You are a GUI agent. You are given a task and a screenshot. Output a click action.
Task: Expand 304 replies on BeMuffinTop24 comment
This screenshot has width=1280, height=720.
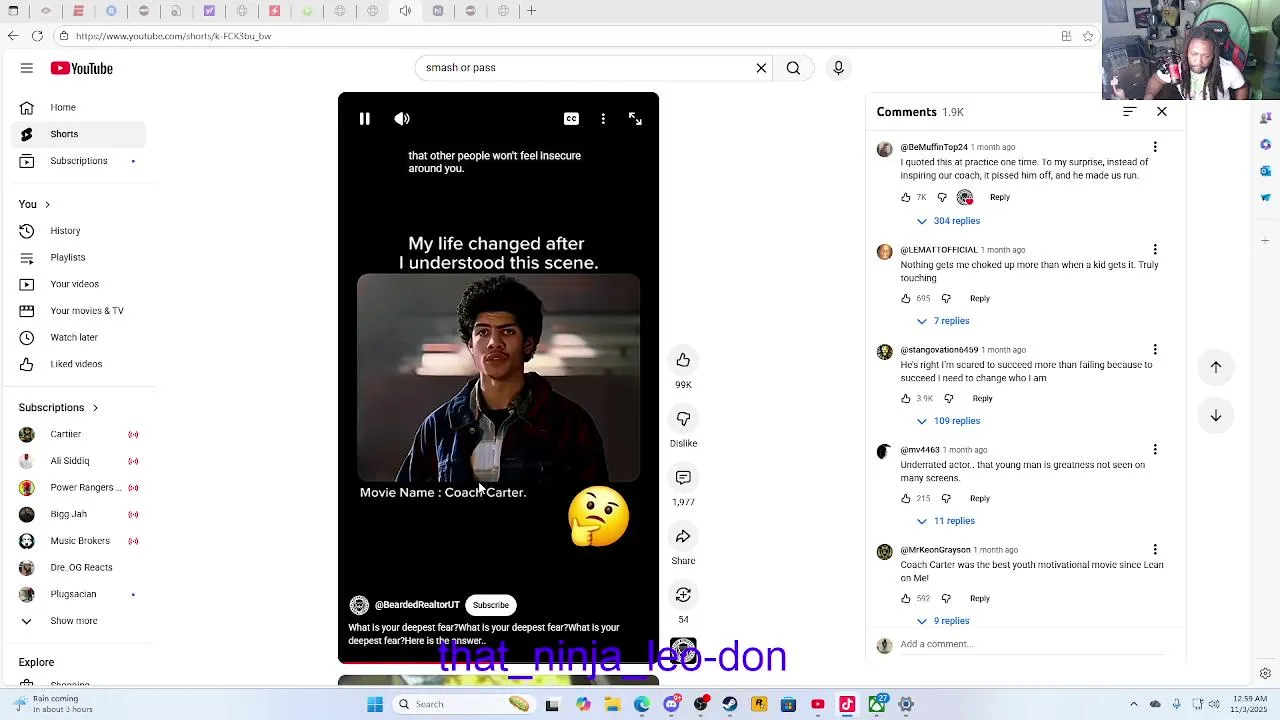[947, 221]
